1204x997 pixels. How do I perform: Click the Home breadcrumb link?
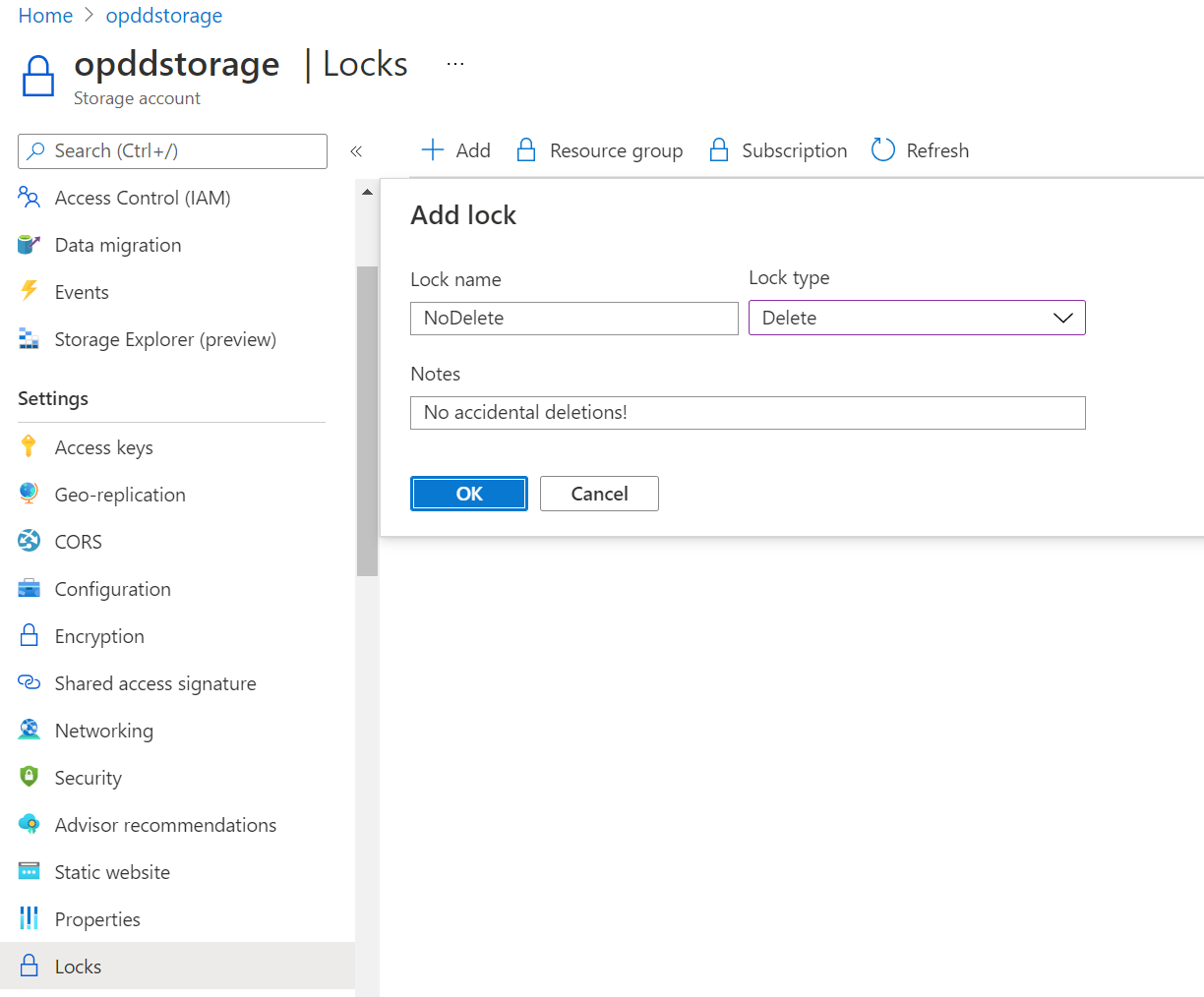click(x=45, y=16)
